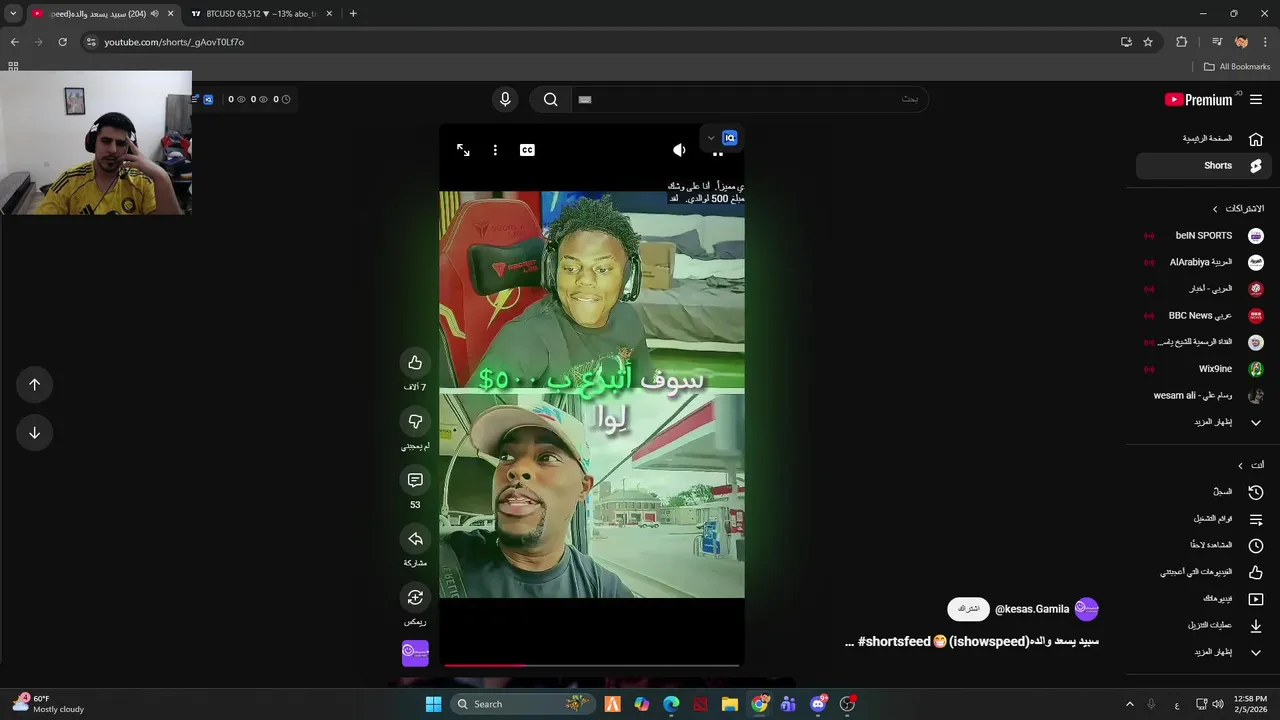Seek along the Short's red progress bar
The width and height of the screenshot is (1280, 720).
coord(592,664)
